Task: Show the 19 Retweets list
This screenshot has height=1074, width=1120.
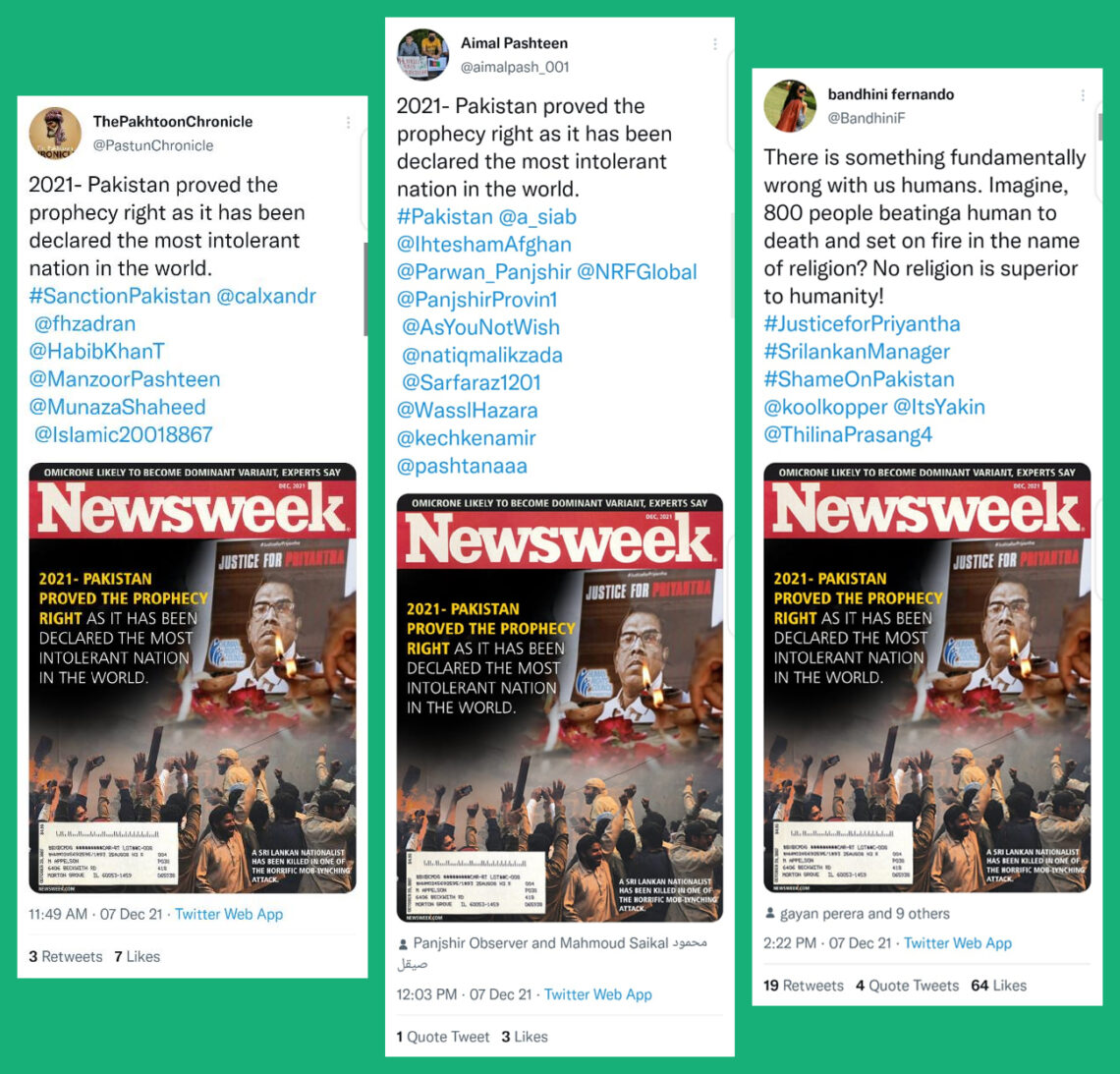Action: [x=803, y=986]
